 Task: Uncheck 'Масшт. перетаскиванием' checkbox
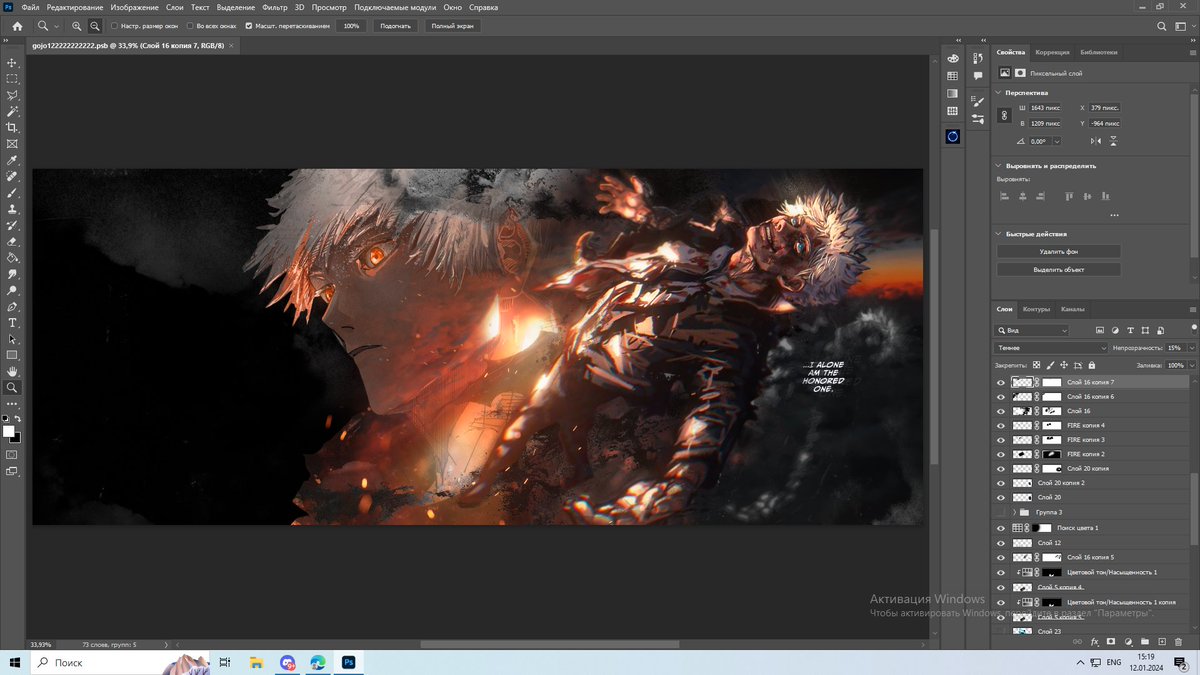[x=249, y=26]
